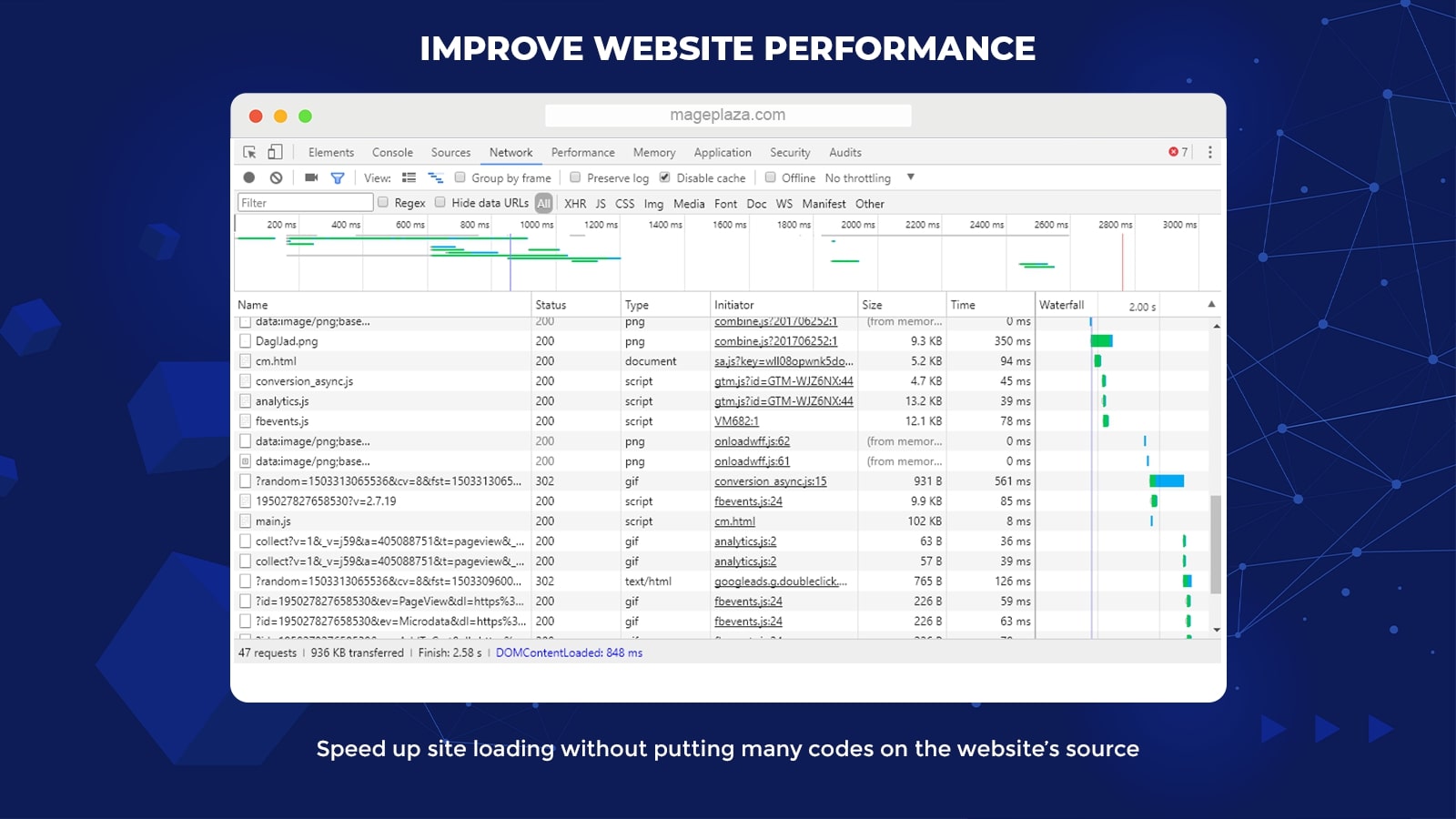Click the record network log button
Image resolution: width=1456 pixels, height=819 pixels.
coord(249,177)
